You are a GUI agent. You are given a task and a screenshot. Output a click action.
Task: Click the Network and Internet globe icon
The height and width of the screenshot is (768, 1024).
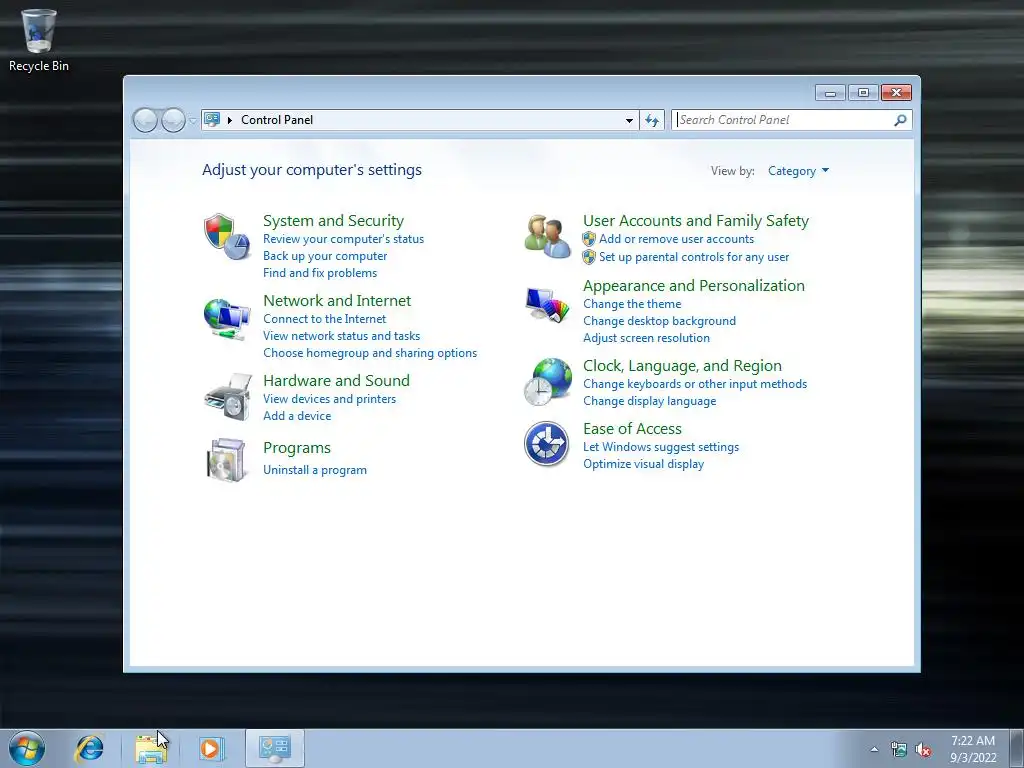pos(227,319)
